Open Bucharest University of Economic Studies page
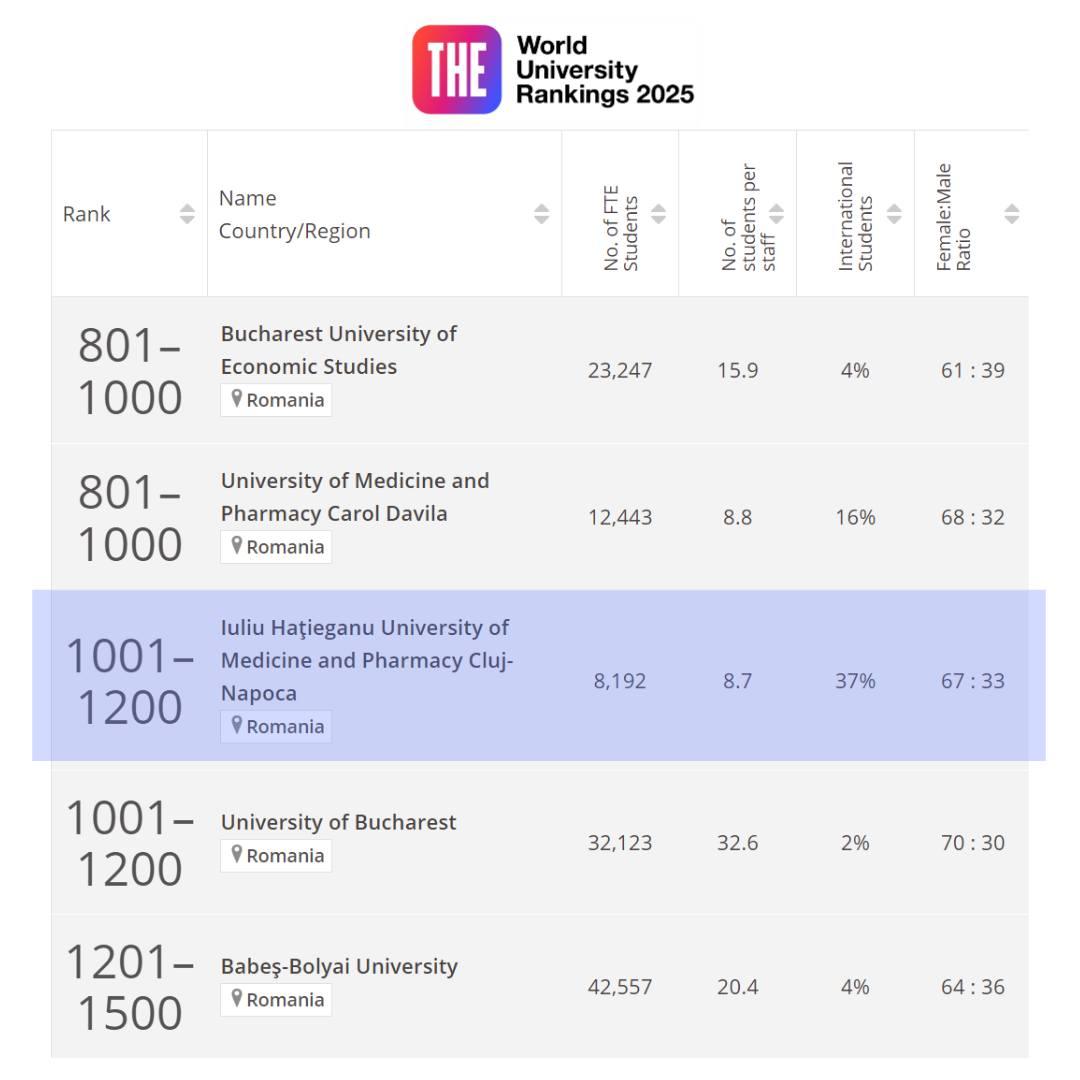 tap(338, 350)
